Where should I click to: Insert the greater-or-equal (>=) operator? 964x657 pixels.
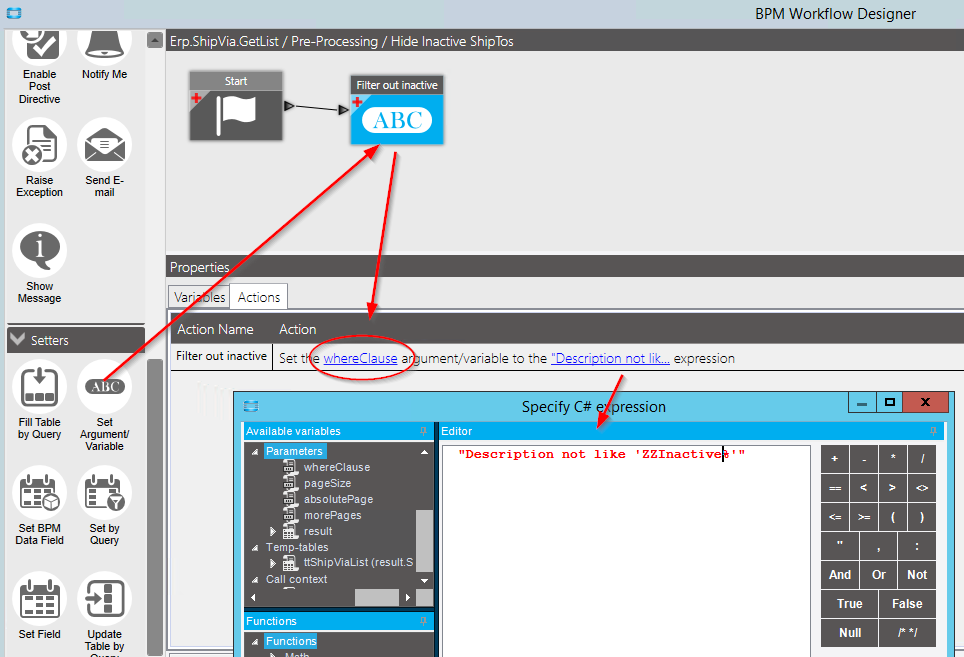pos(864,517)
